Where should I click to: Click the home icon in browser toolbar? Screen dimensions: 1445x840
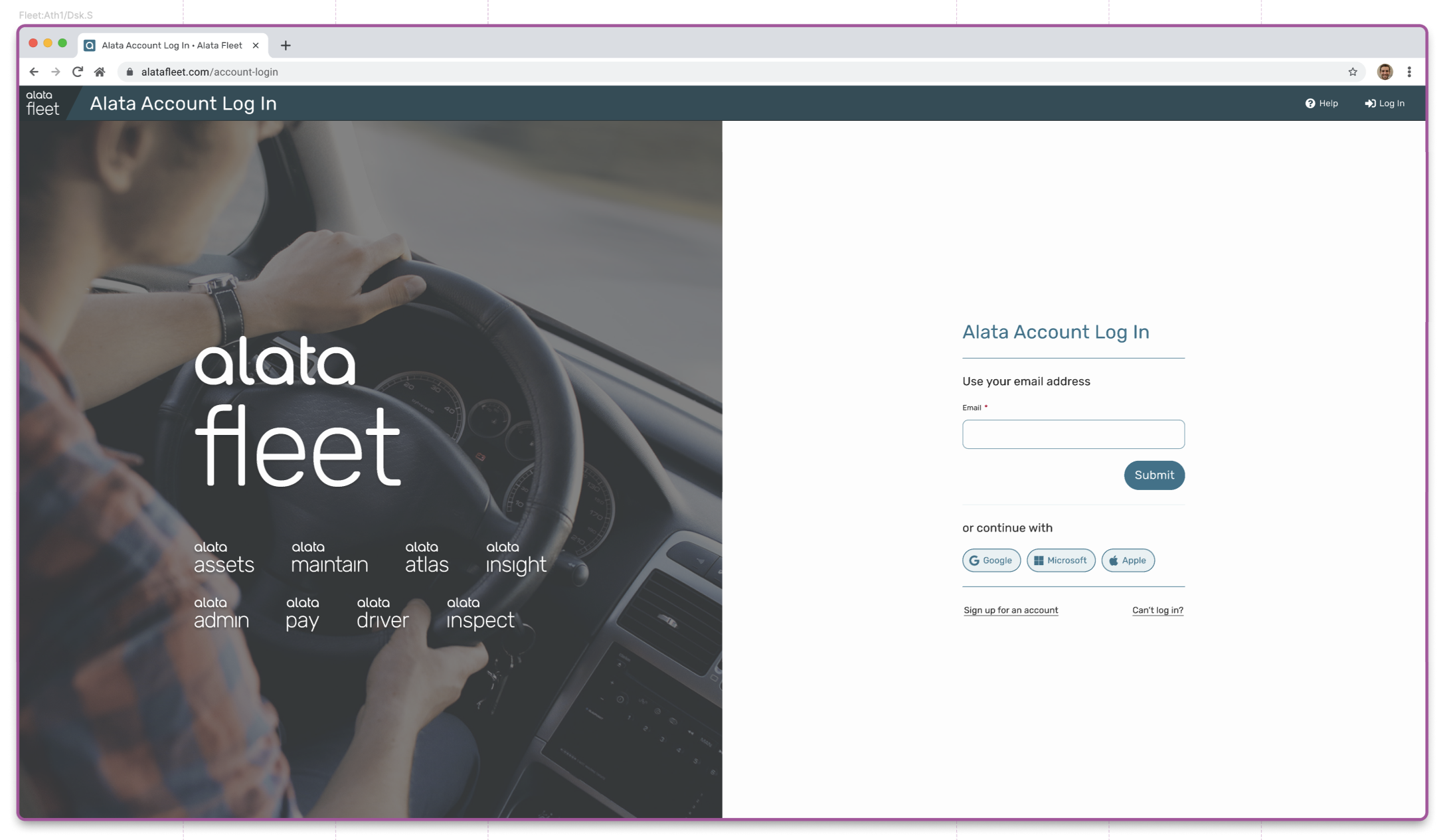point(100,72)
